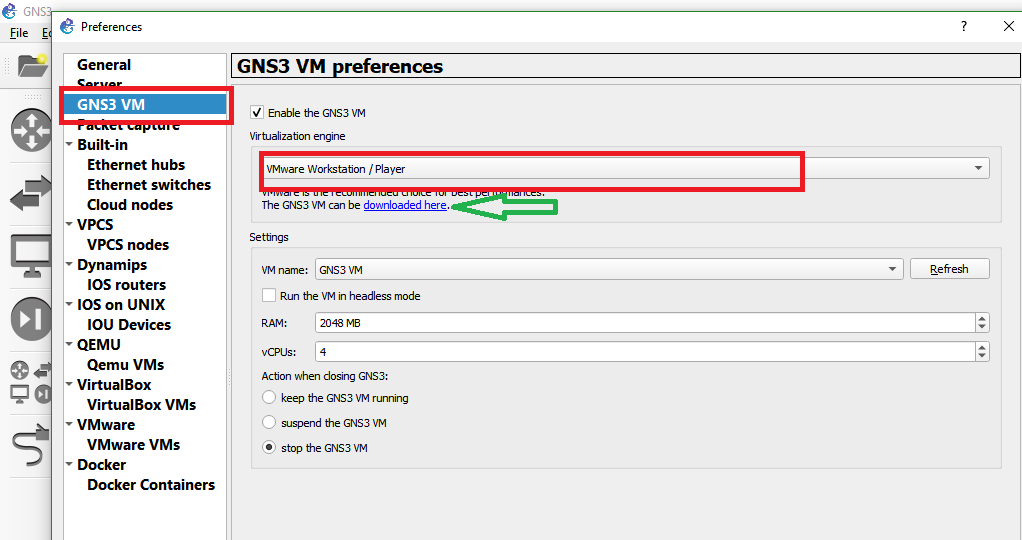The height and width of the screenshot is (540, 1022).
Task: Select the Dynamips category label
Action: [x=111, y=265]
